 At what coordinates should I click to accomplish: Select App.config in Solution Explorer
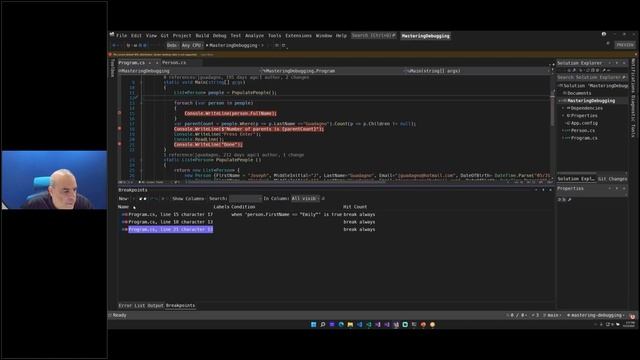coord(584,123)
